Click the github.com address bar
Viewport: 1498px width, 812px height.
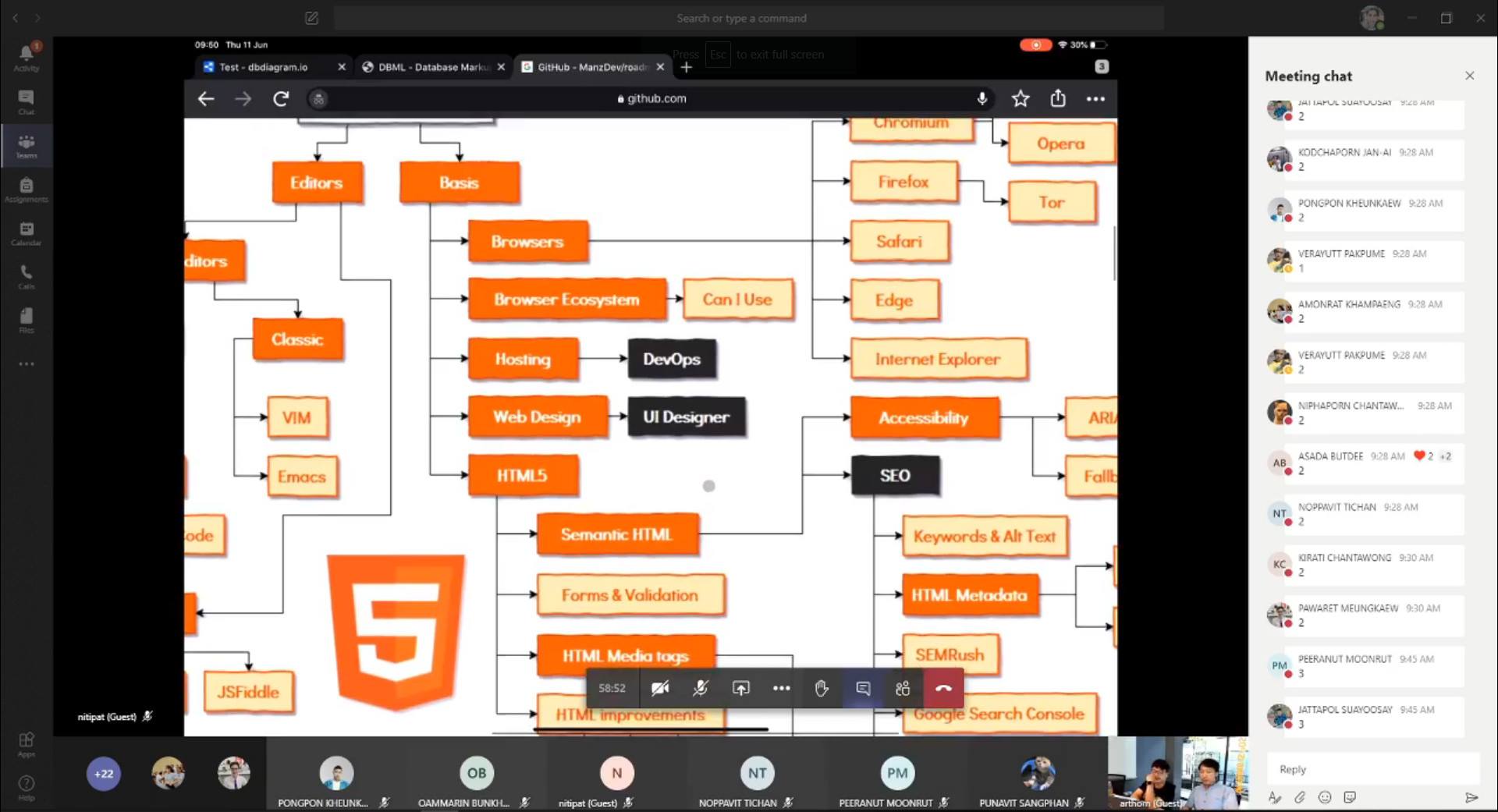651,98
